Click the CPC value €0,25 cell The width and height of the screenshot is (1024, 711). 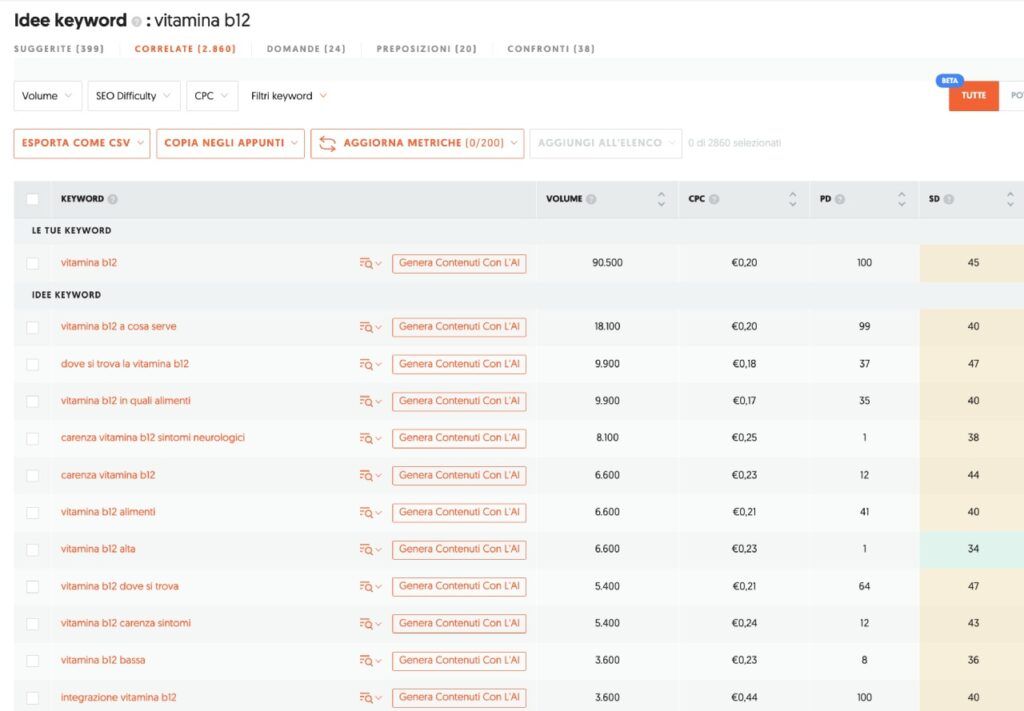point(744,438)
